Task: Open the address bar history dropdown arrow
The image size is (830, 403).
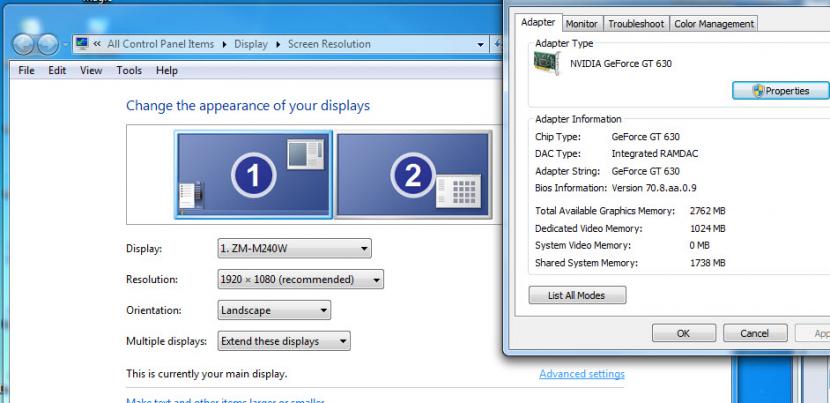Action: (x=482, y=45)
